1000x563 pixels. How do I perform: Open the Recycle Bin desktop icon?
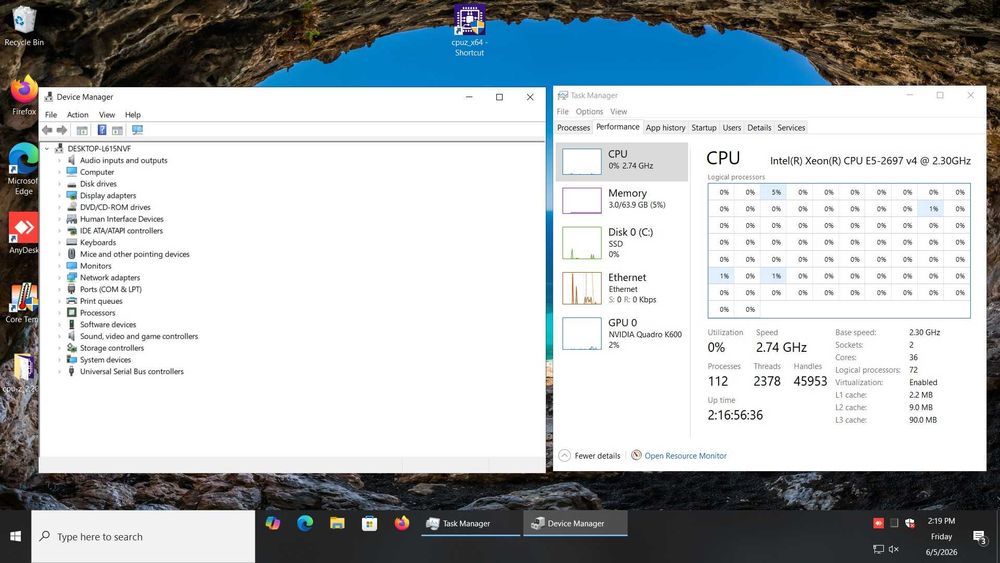tap(24, 26)
